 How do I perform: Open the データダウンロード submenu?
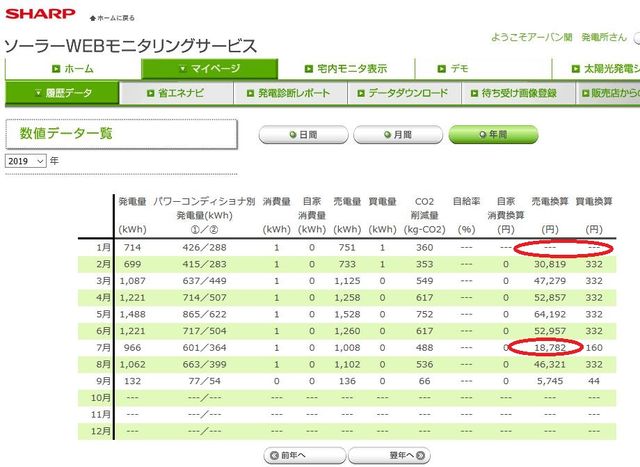pos(404,93)
